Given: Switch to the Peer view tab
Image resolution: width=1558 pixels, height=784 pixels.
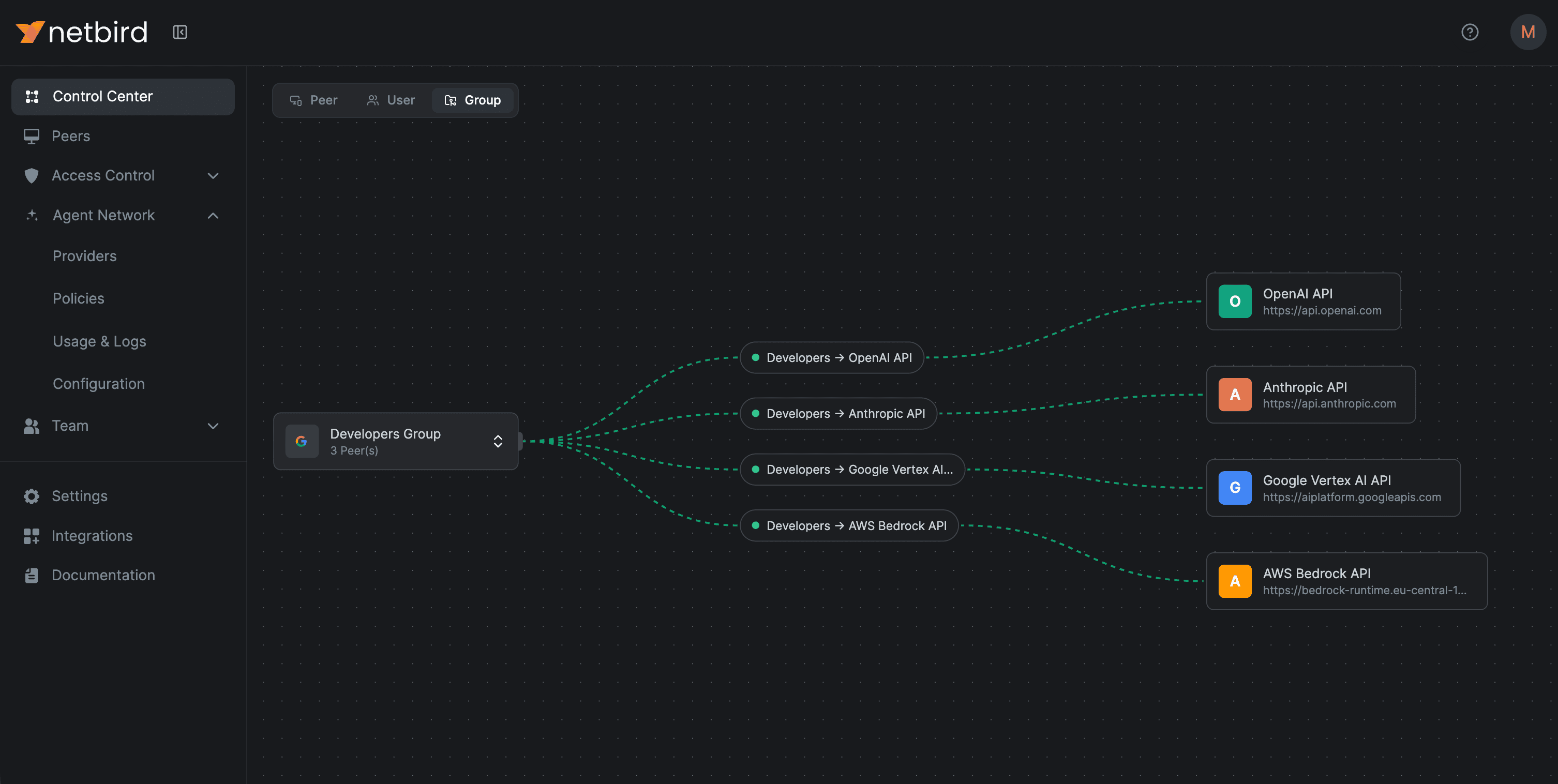Looking at the screenshot, I should click(x=314, y=100).
